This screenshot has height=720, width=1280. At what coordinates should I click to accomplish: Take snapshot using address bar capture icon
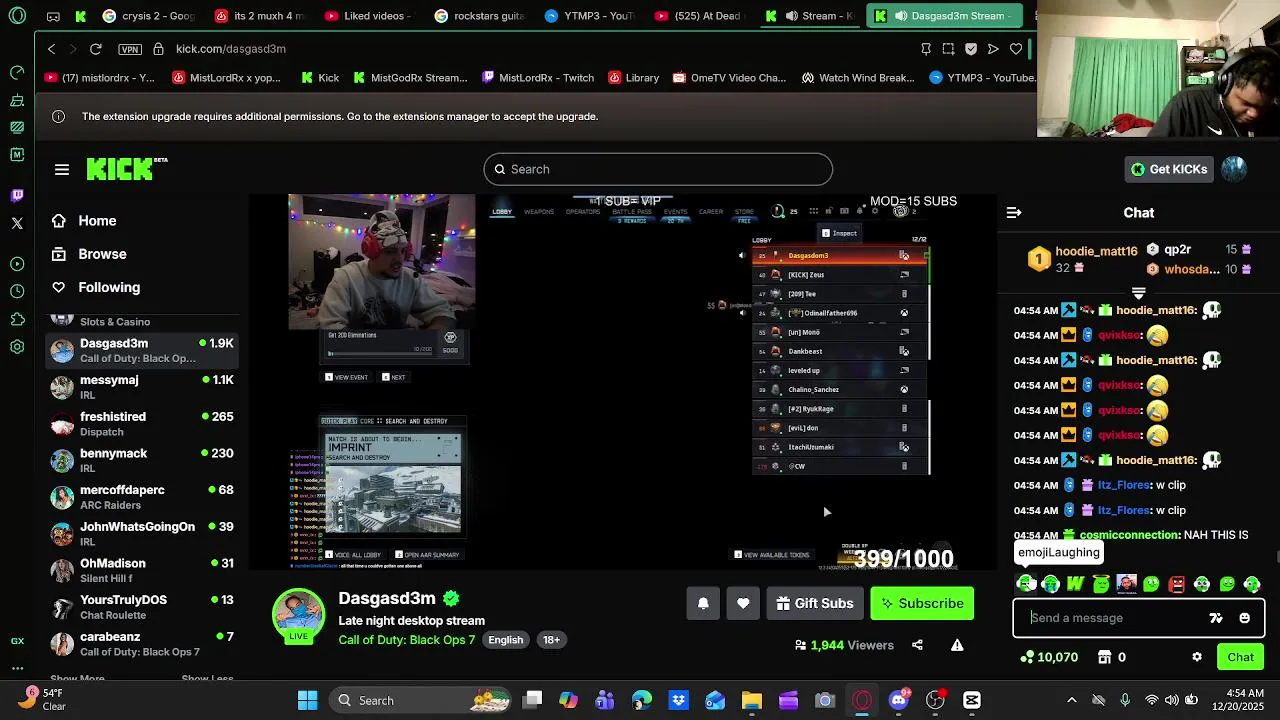click(x=948, y=49)
